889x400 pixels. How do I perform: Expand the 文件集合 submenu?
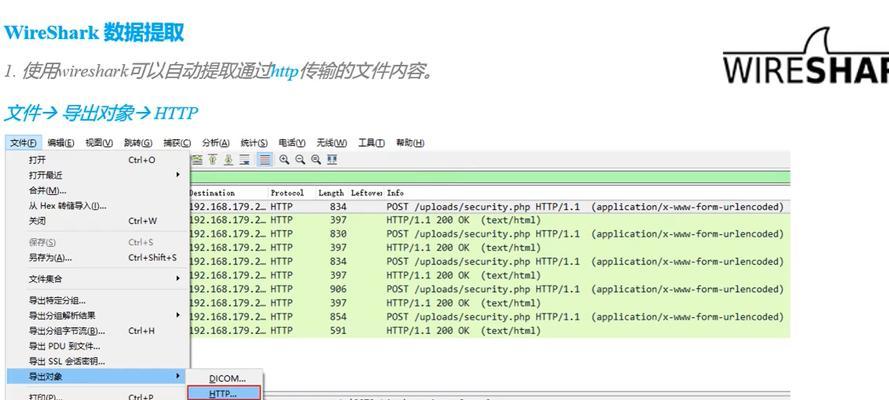pos(98,279)
